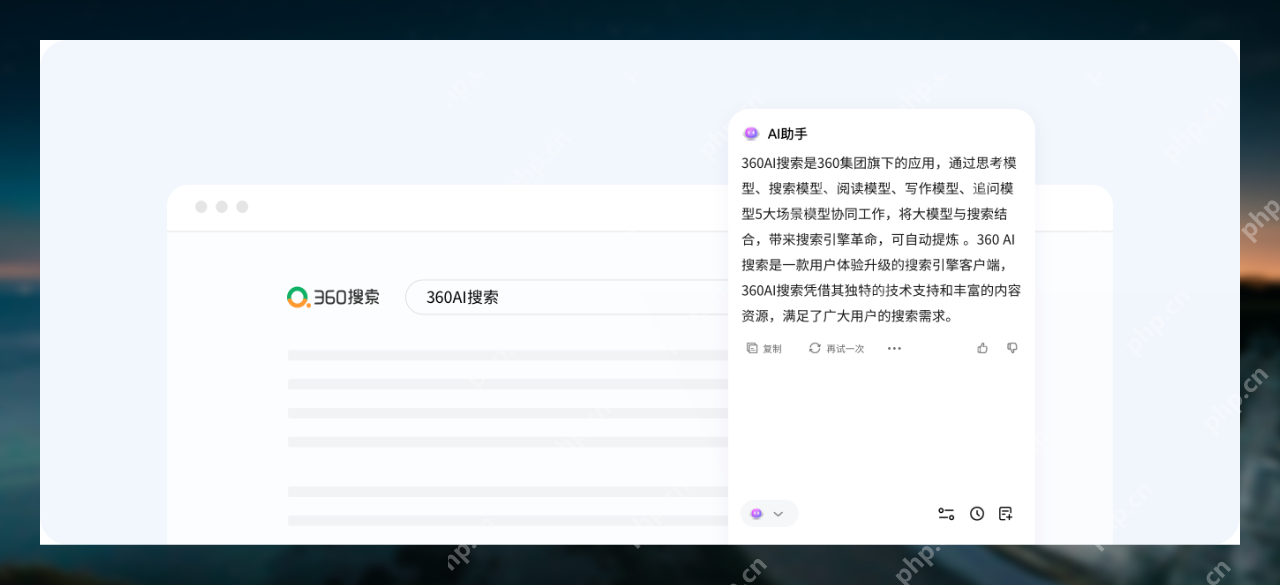
Task: Expand the assistant model selector dropdown
Action: click(769, 513)
